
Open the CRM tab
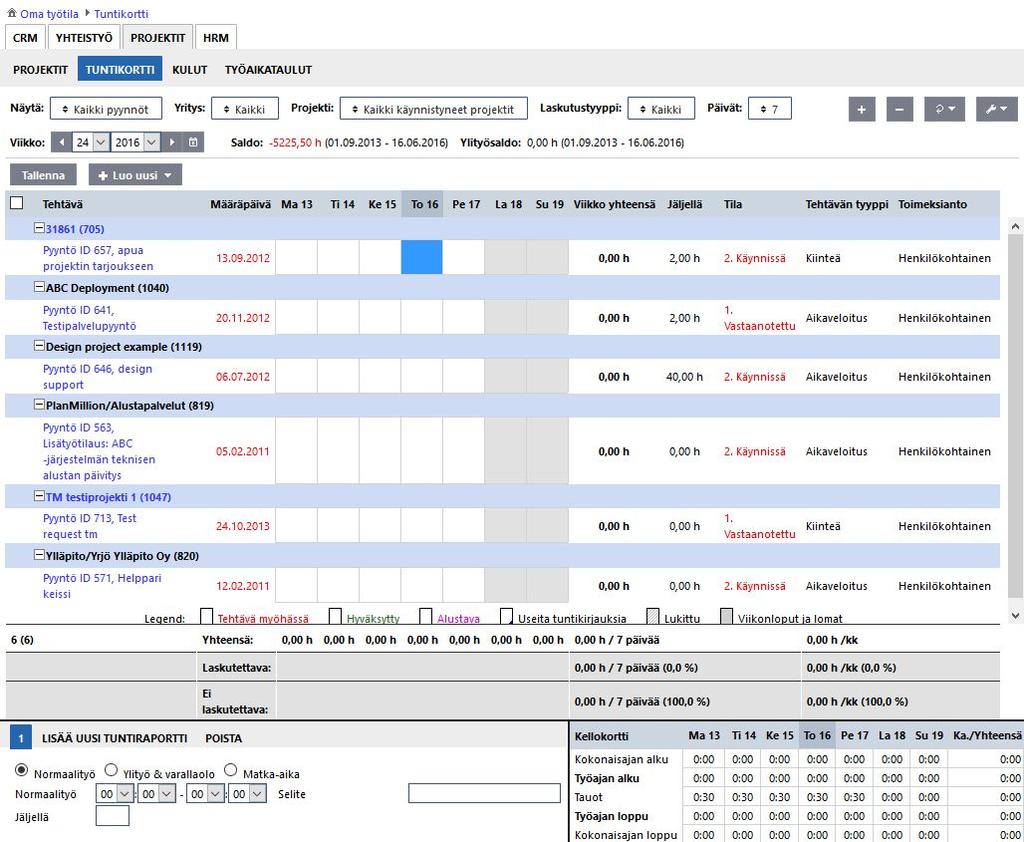[x=25, y=38]
